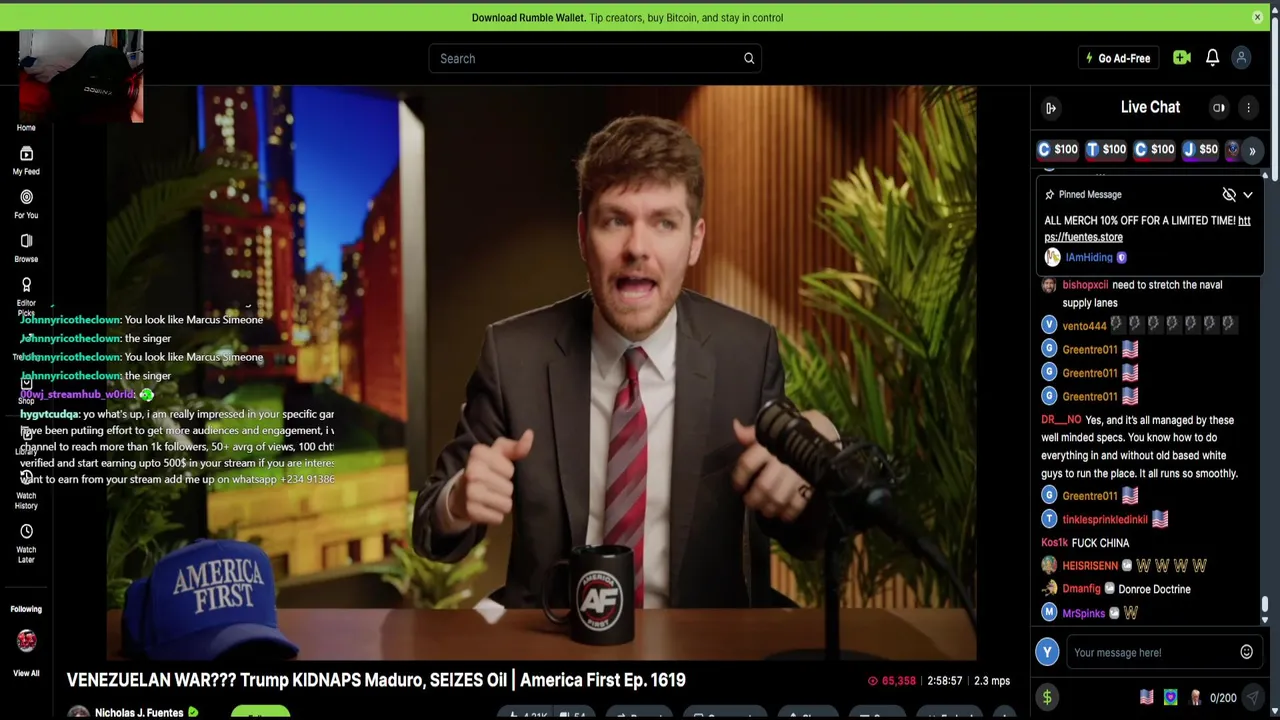Image resolution: width=1280 pixels, height=720 pixels.
Task: Click Dmanfig username in chat
Action: click(x=1081, y=589)
